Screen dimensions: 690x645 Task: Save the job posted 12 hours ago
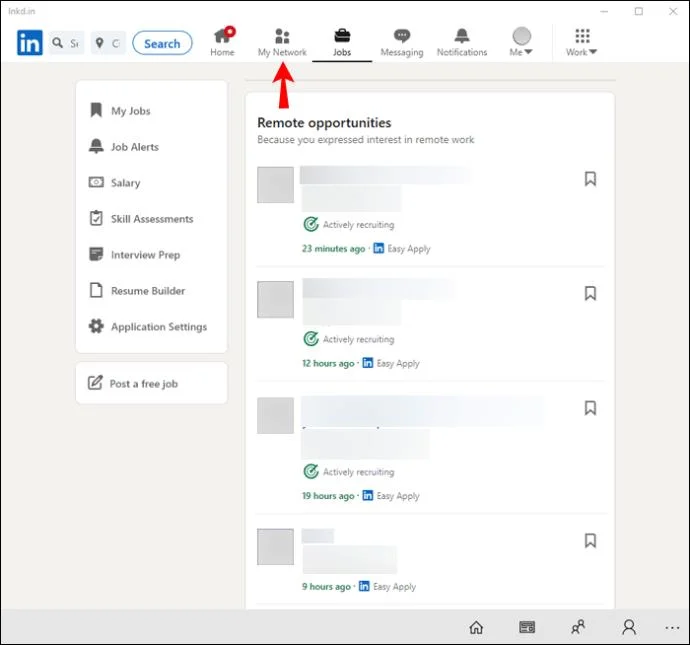pyautogui.click(x=590, y=293)
